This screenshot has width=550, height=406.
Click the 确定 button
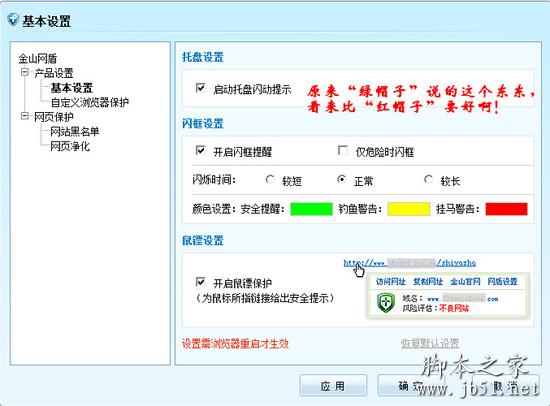click(x=411, y=386)
